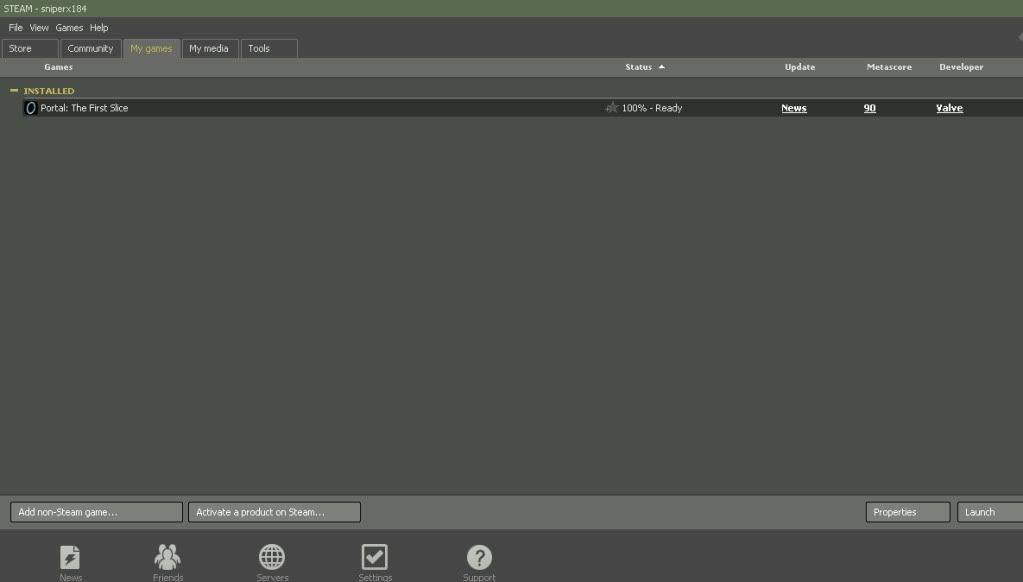Collapse the INSTALLED group

tap(14, 91)
